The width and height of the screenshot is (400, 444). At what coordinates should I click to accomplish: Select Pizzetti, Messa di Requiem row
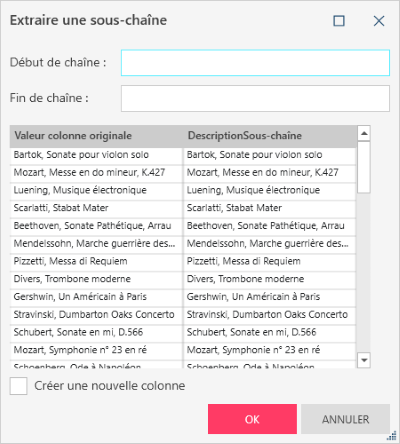point(183,261)
